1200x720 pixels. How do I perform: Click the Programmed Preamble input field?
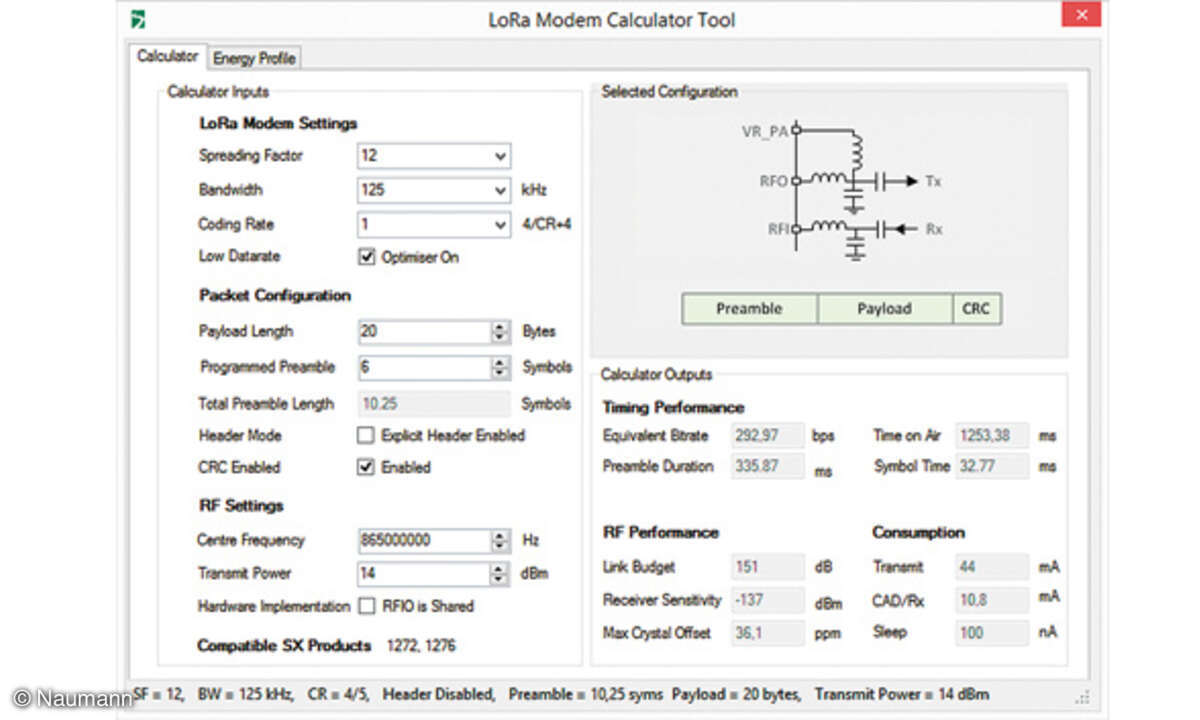click(424, 367)
